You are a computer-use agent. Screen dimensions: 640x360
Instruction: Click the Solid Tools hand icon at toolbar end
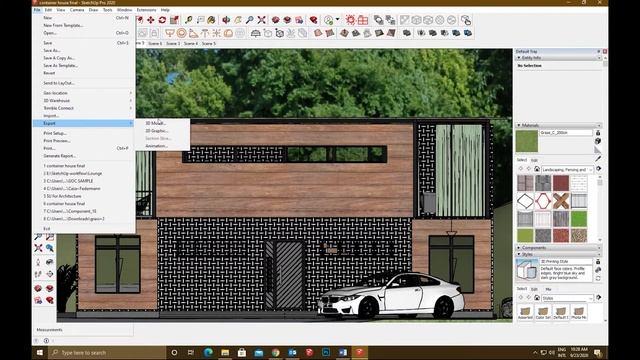coord(466,20)
